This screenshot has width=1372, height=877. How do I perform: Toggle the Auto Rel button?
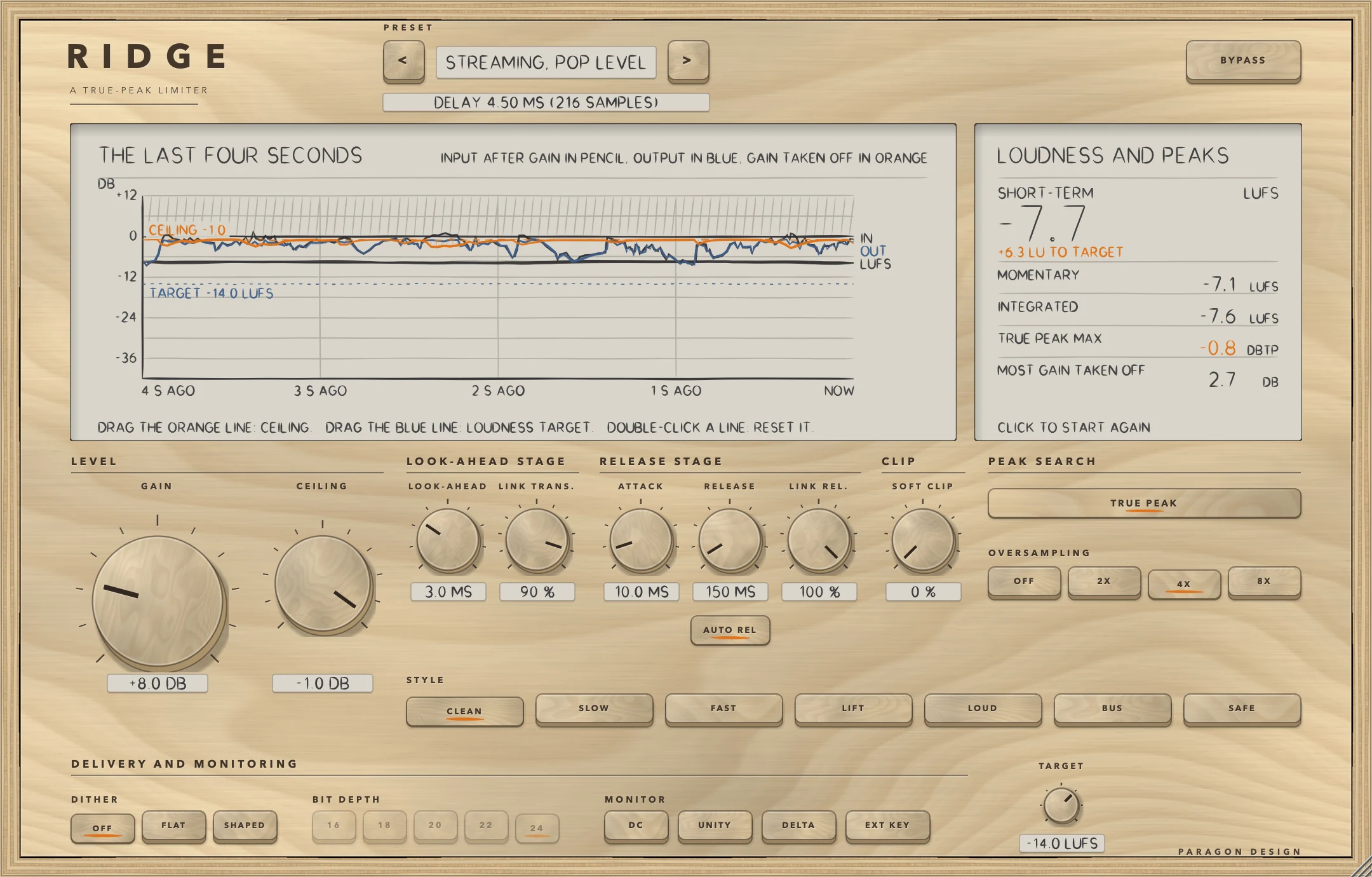click(730, 630)
